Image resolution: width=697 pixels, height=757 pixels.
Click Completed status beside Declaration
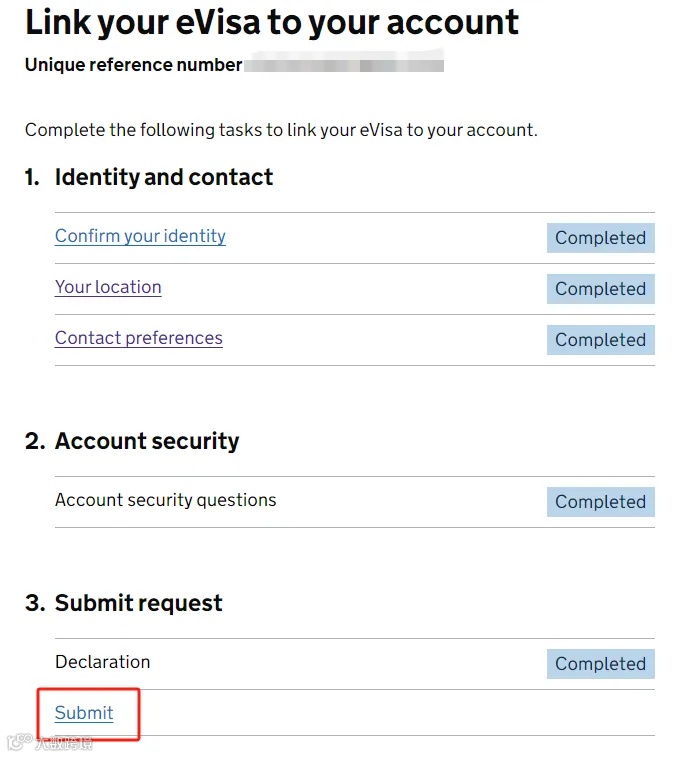tap(600, 664)
